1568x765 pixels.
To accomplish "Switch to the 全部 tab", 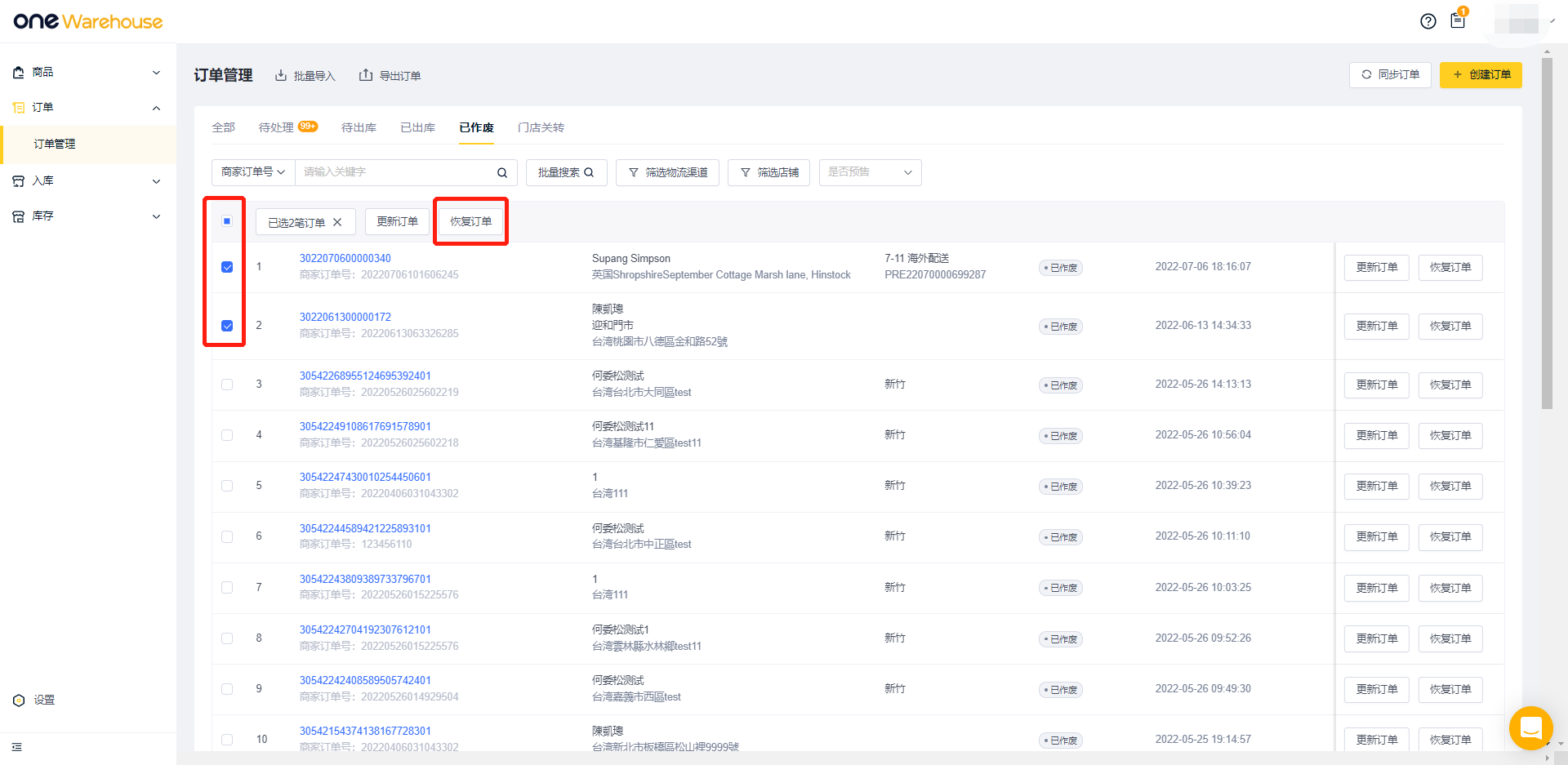I will coord(223,127).
